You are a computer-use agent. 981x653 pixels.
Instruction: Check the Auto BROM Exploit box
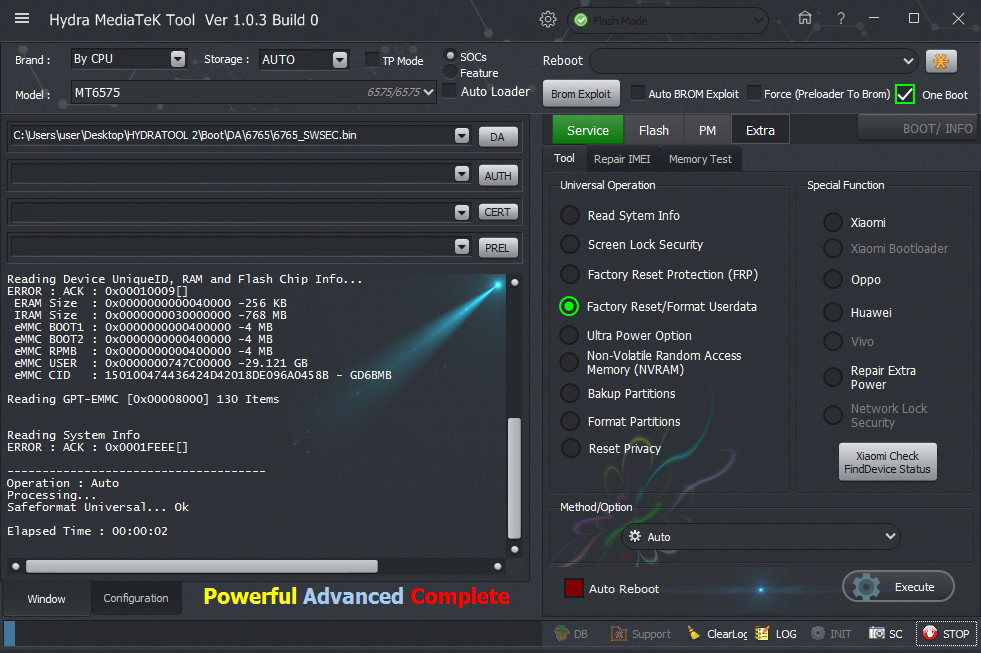pos(638,93)
